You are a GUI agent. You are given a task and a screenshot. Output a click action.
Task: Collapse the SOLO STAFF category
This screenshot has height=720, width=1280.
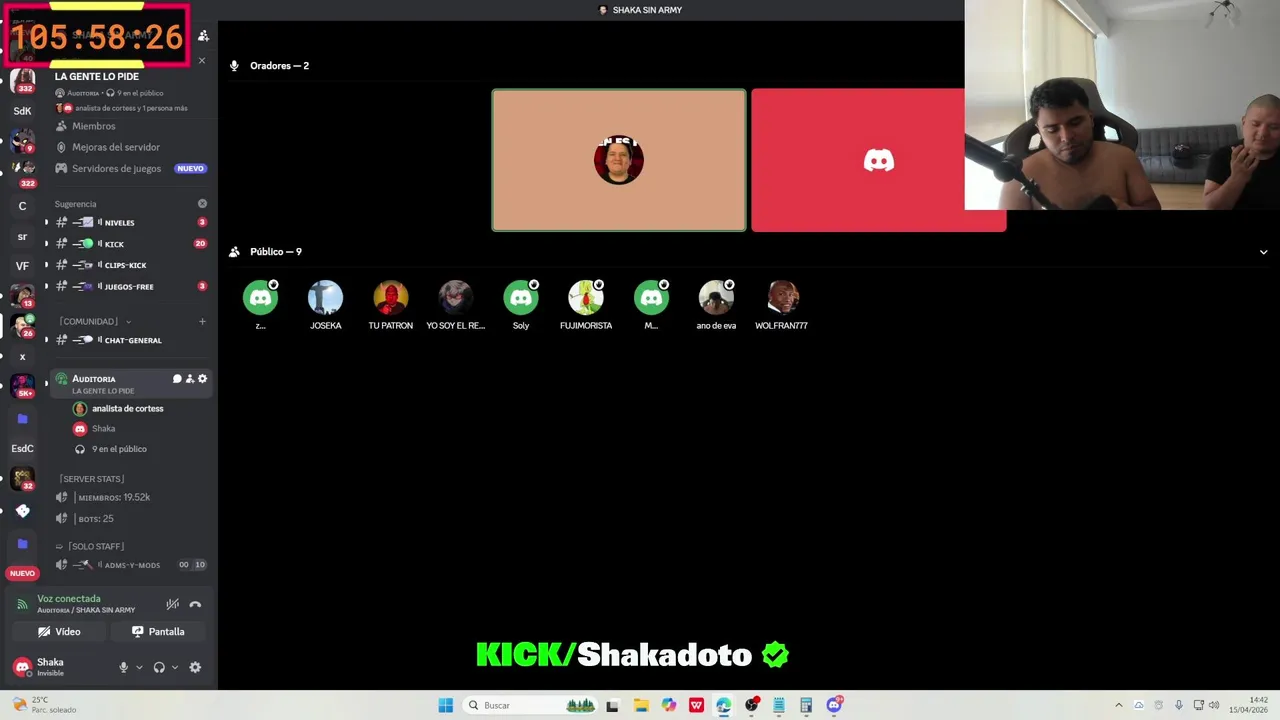pyautogui.click(x=90, y=546)
